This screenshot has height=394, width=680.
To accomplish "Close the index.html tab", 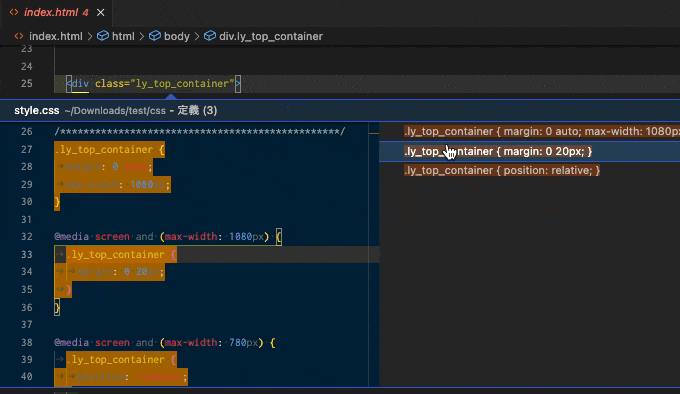I will 101,13.
